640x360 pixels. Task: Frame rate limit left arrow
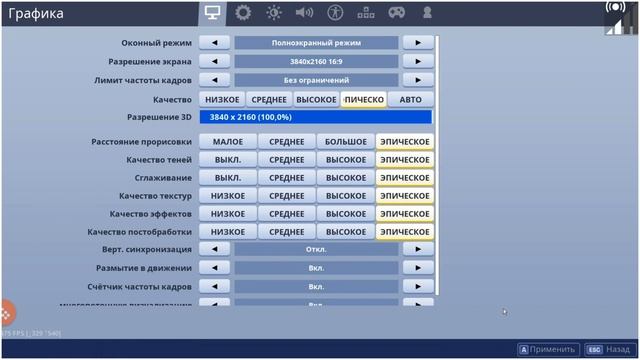215,80
